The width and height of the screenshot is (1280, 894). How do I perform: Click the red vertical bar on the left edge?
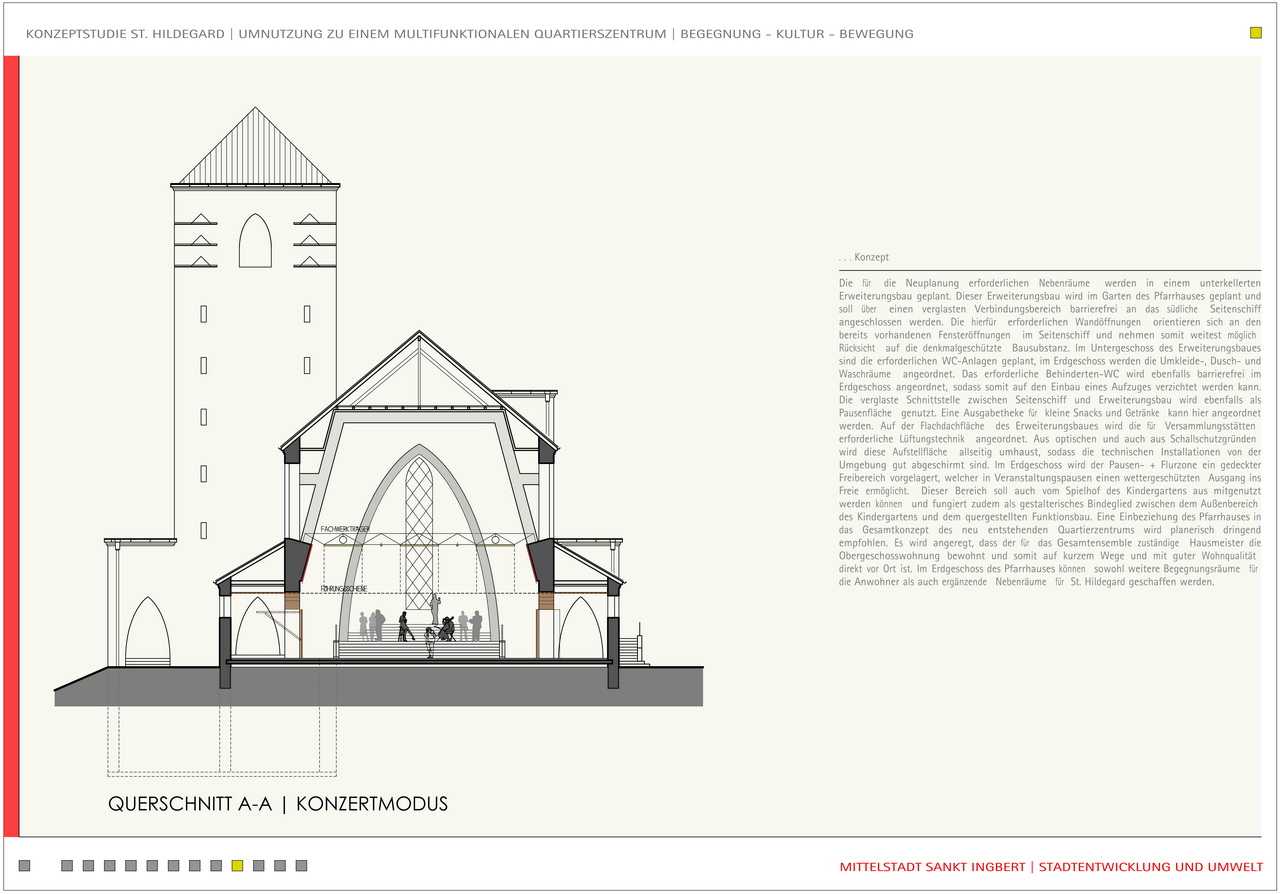(11, 446)
